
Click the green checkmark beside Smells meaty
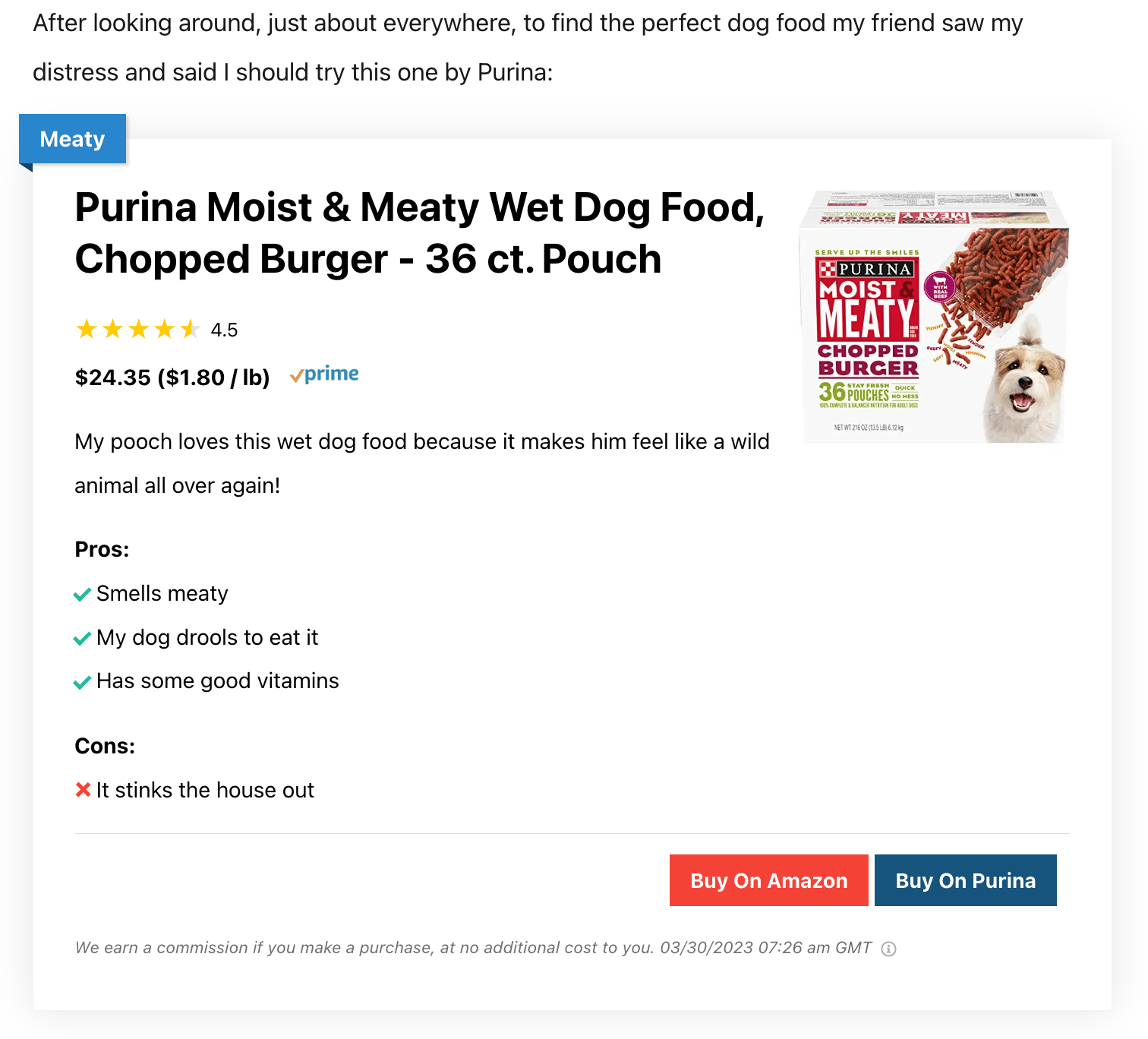click(82, 595)
